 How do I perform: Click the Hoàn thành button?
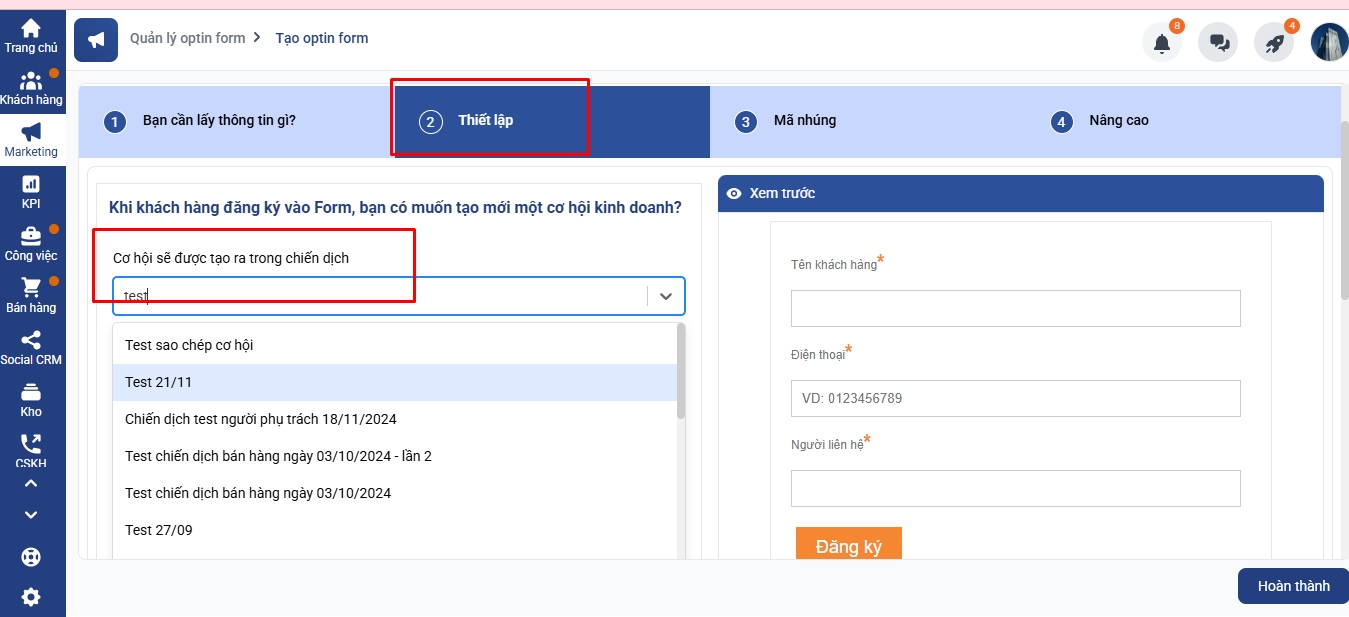tap(1293, 586)
